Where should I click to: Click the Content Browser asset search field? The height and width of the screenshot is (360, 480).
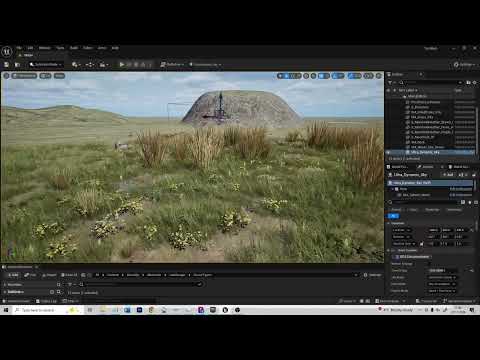(x=140, y=284)
